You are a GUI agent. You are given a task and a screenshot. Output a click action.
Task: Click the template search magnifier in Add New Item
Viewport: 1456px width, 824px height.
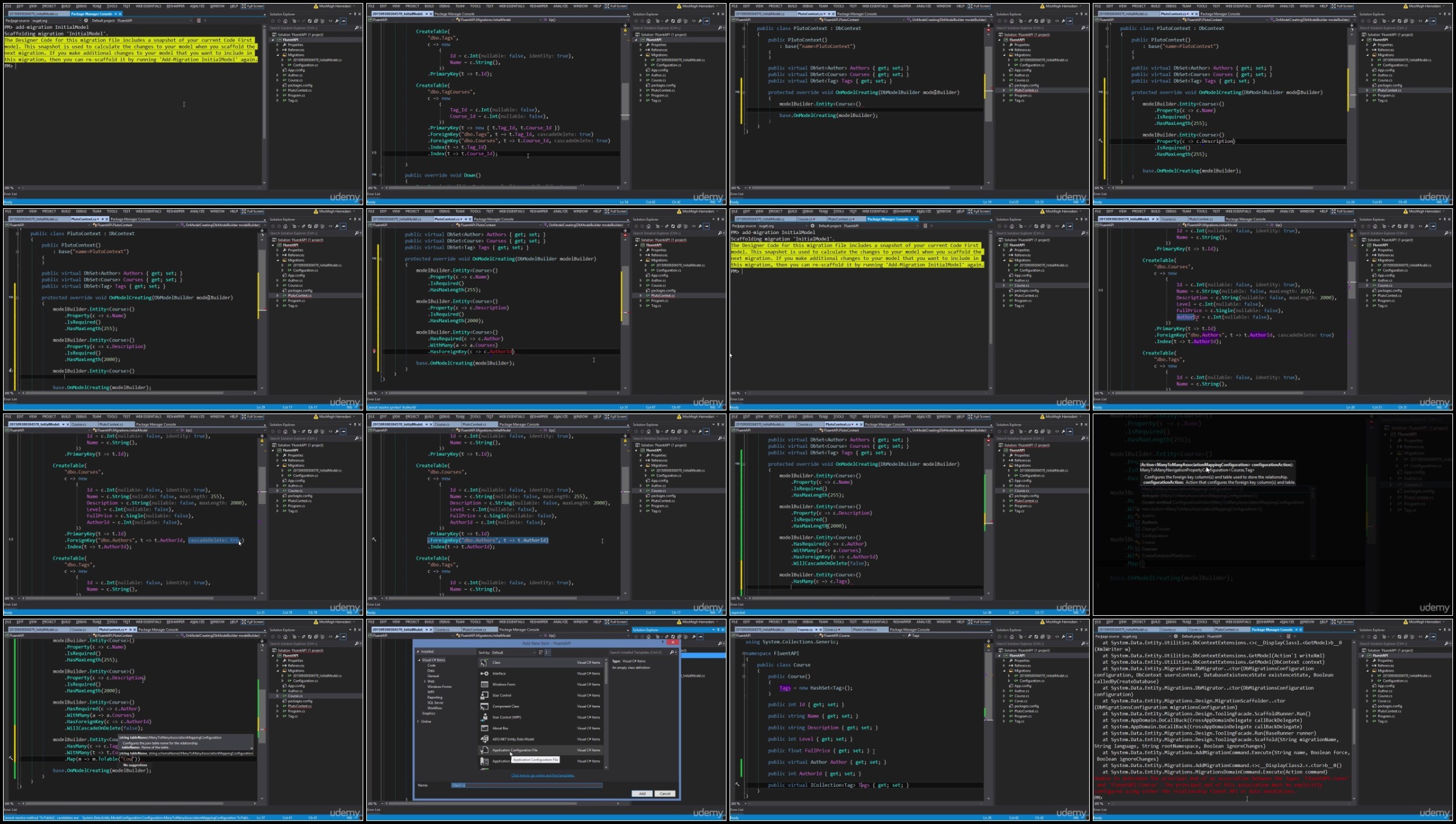pyautogui.click(x=671, y=652)
